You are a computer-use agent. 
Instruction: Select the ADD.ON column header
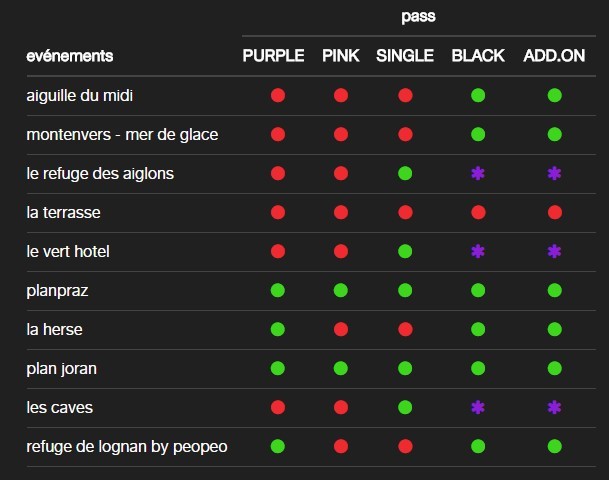[554, 56]
